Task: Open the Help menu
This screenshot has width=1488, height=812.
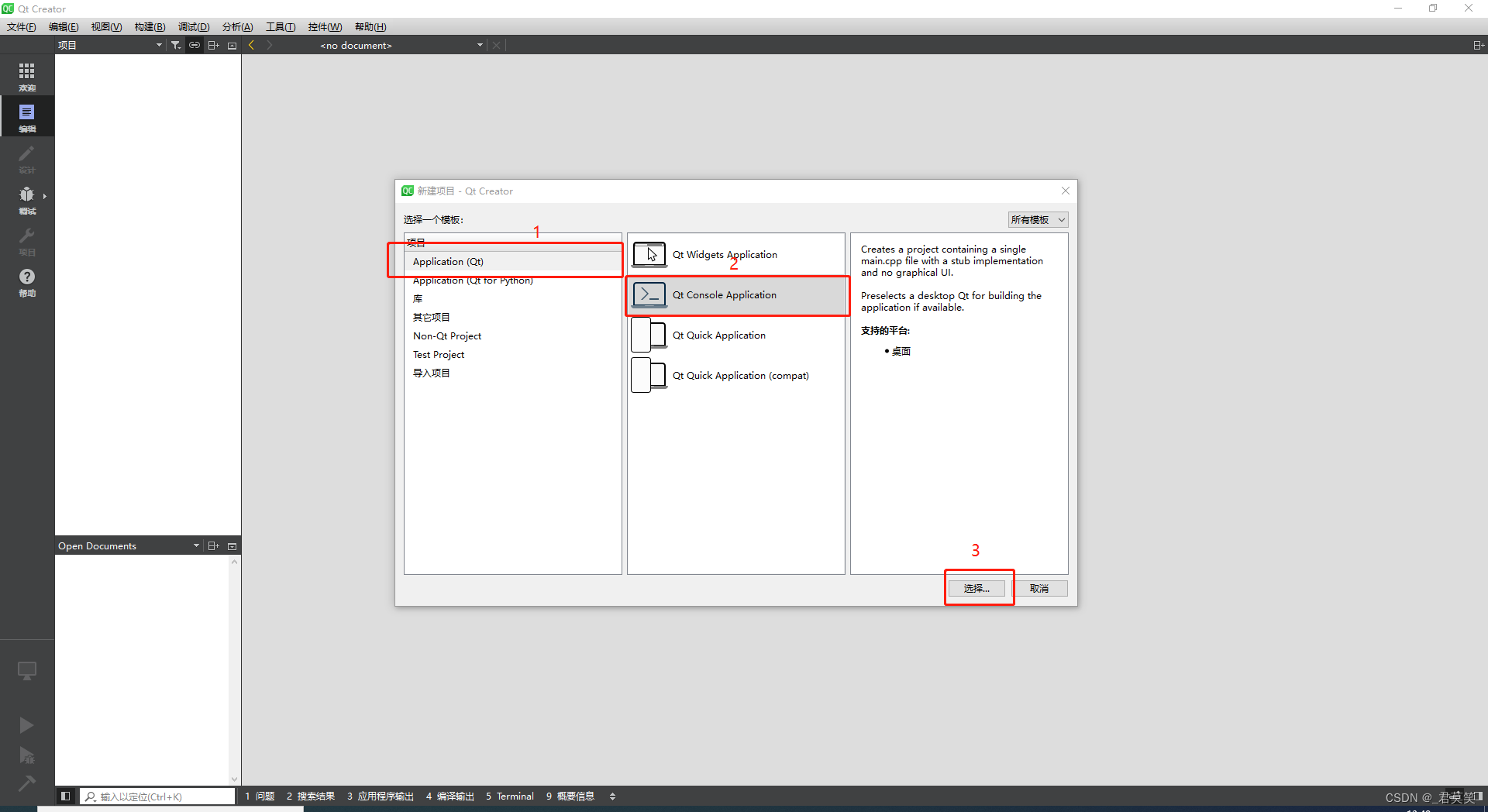Action: 370,26
